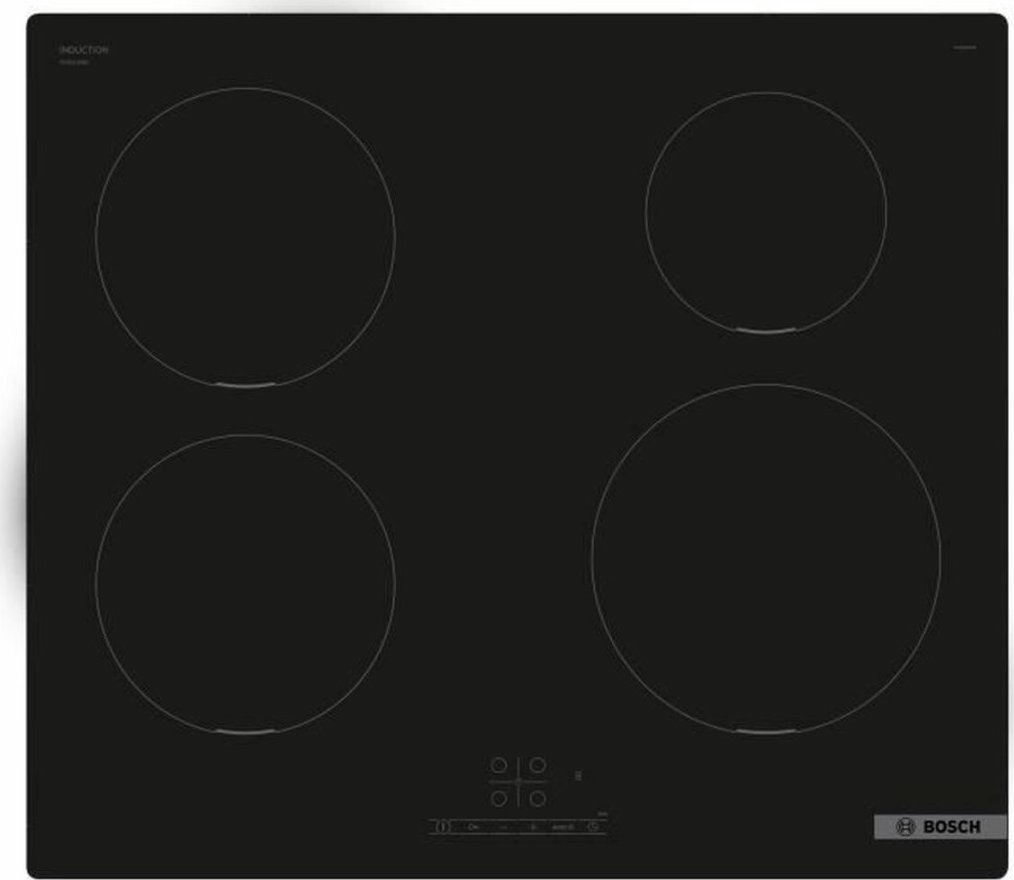Image resolution: width=1014 pixels, height=880 pixels.
Task: Tap the plus power level control
Action: pyautogui.click(x=534, y=826)
